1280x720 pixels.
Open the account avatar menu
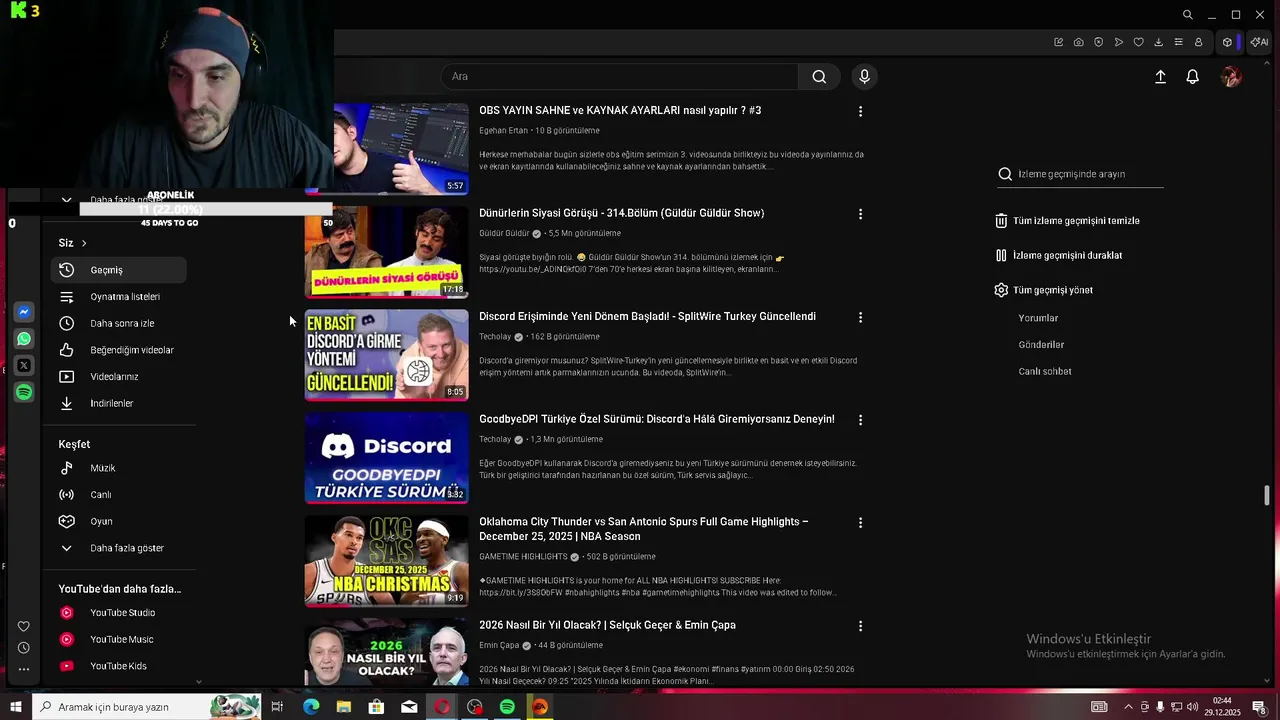pyautogui.click(x=1232, y=77)
